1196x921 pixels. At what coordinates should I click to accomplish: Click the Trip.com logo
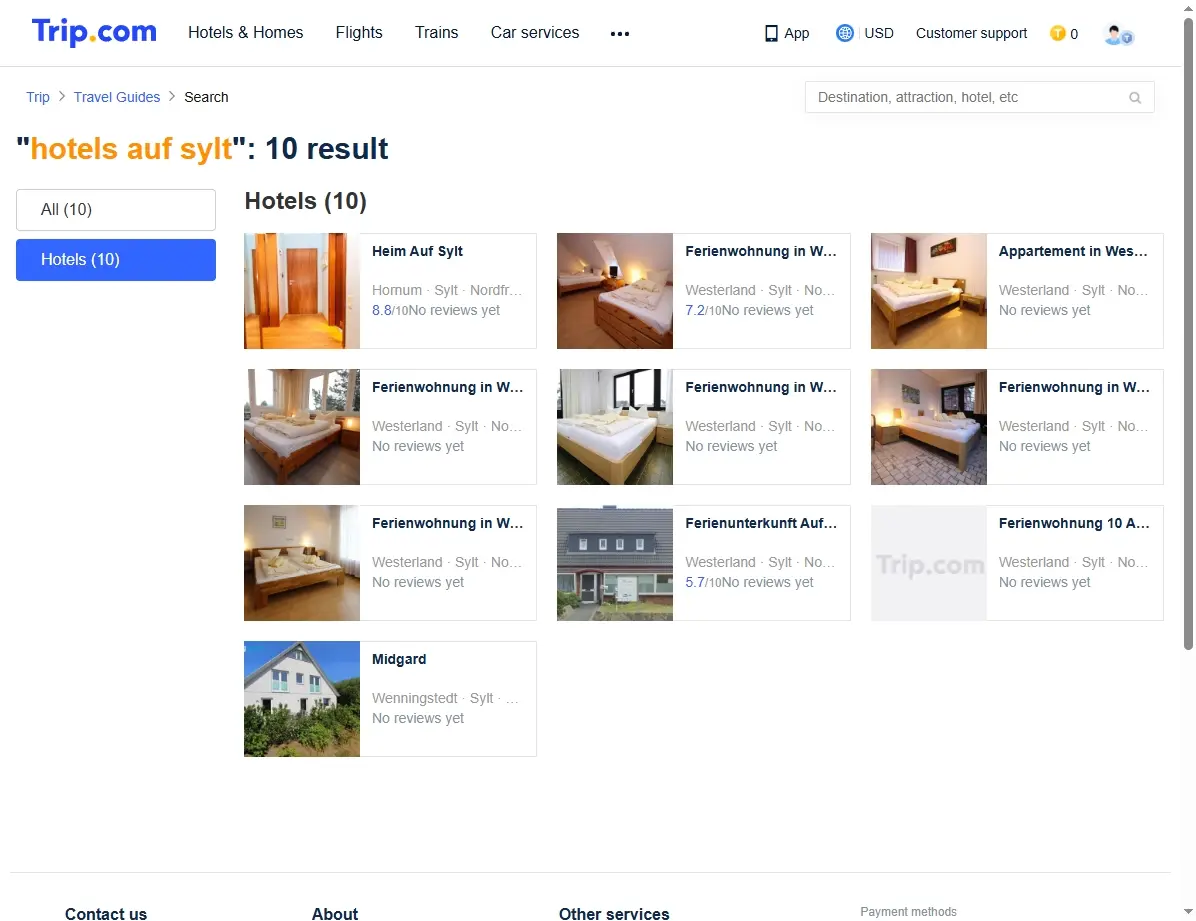(94, 32)
